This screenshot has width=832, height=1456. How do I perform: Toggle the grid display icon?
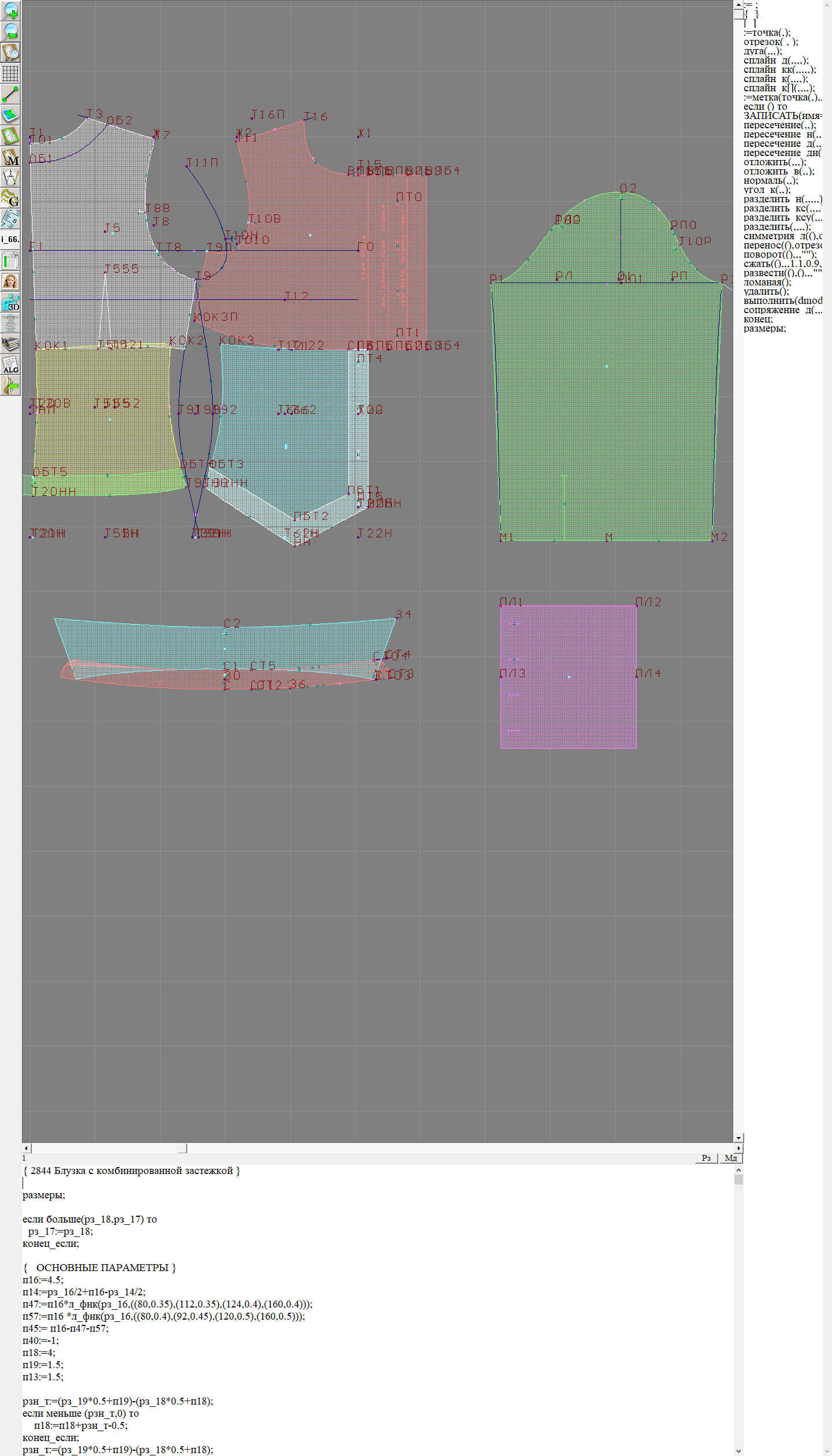(x=10, y=73)
